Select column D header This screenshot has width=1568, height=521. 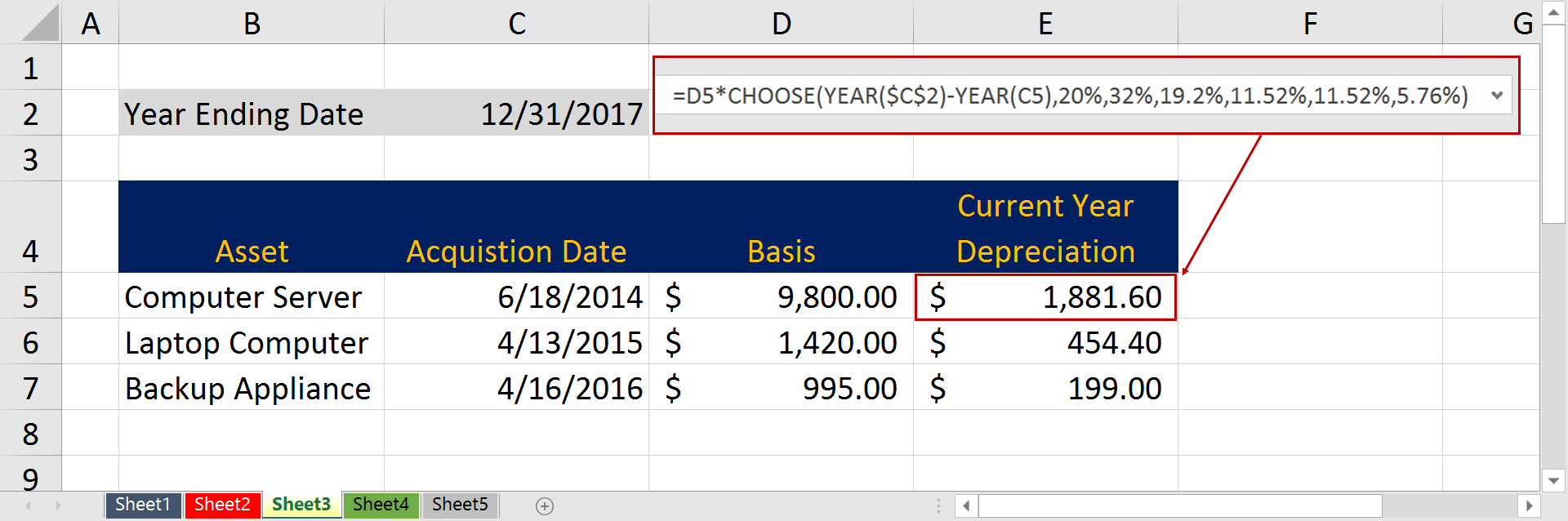(781, 23)
